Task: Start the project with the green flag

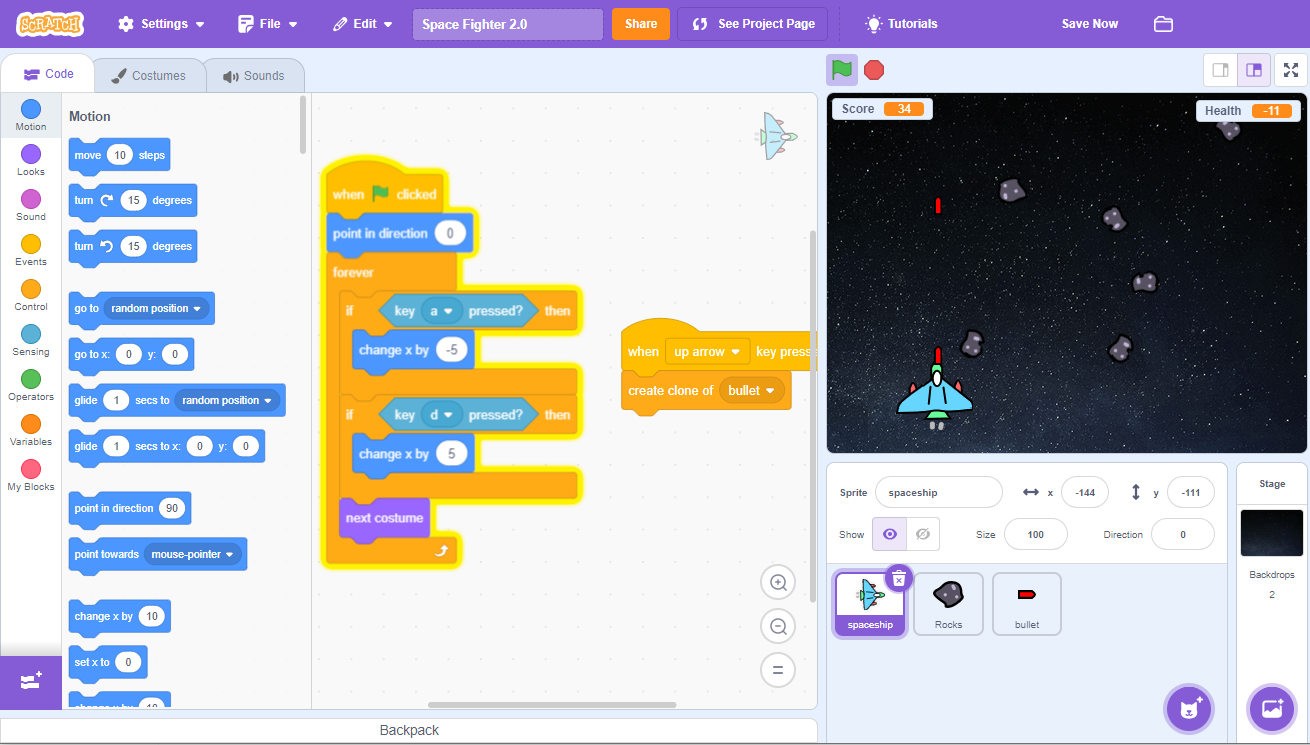Action: (x=842, y=70)
